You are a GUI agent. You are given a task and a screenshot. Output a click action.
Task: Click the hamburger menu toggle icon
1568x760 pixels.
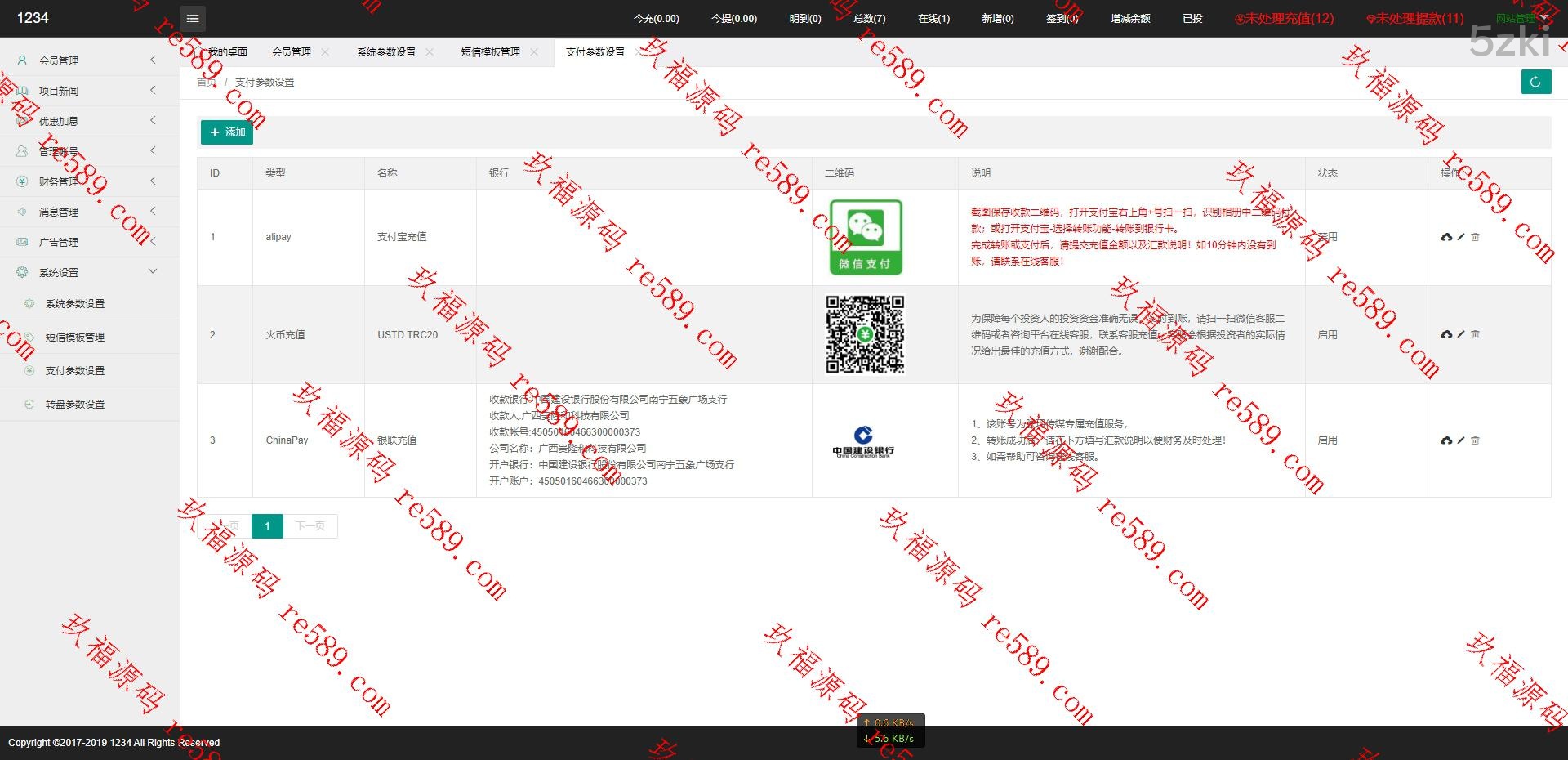193,18
